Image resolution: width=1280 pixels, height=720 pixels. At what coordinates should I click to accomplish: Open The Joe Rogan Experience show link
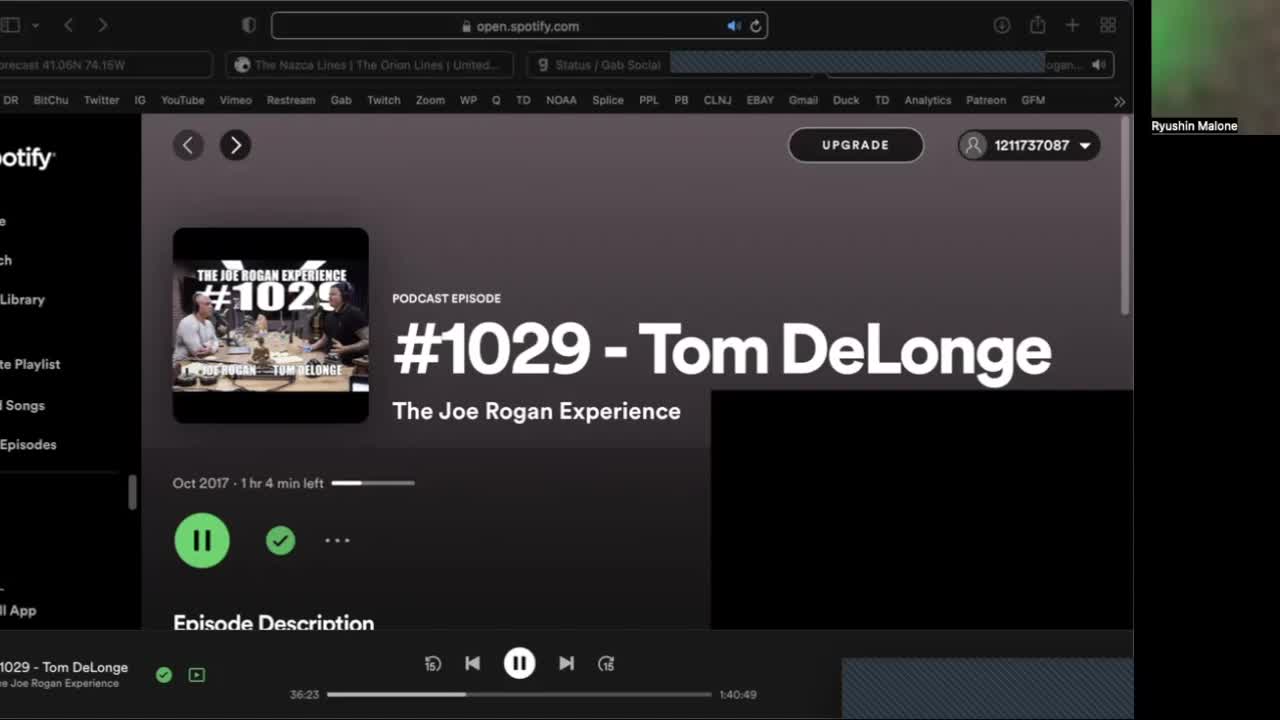(x=536, y=411)
